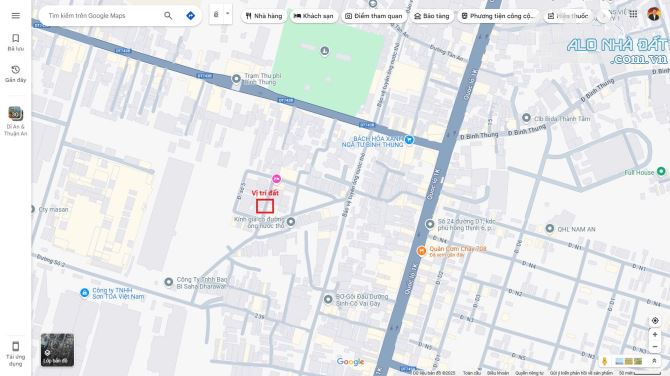Open the hamburger menu
The width and height of the screenshot is (670, 376).
click(15, 16)
